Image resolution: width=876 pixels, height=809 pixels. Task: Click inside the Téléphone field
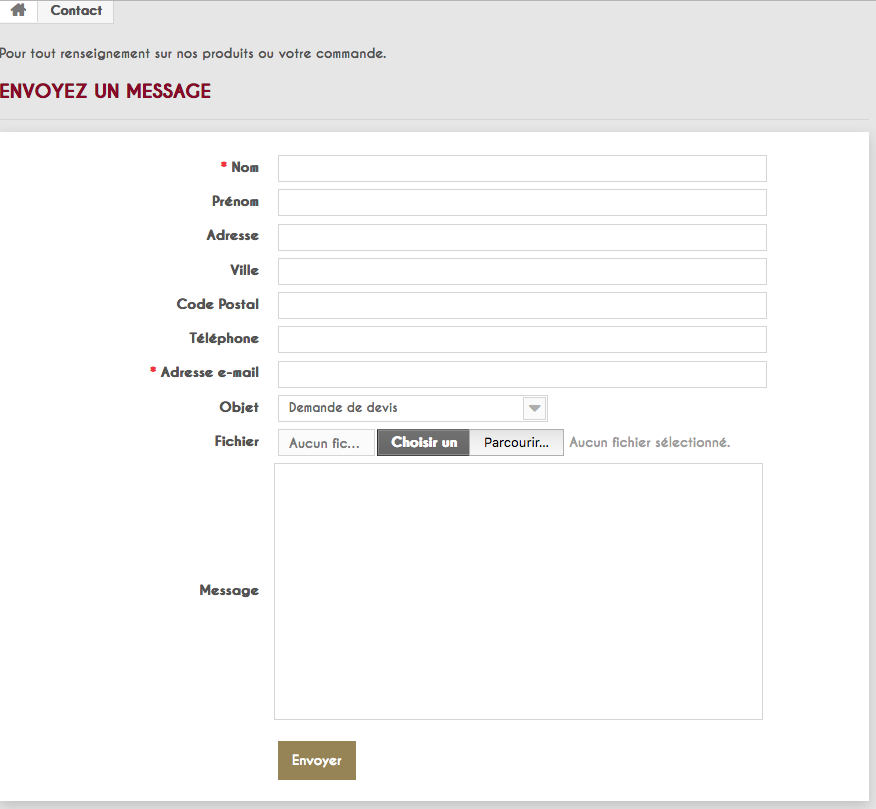(x=522, y=339)
